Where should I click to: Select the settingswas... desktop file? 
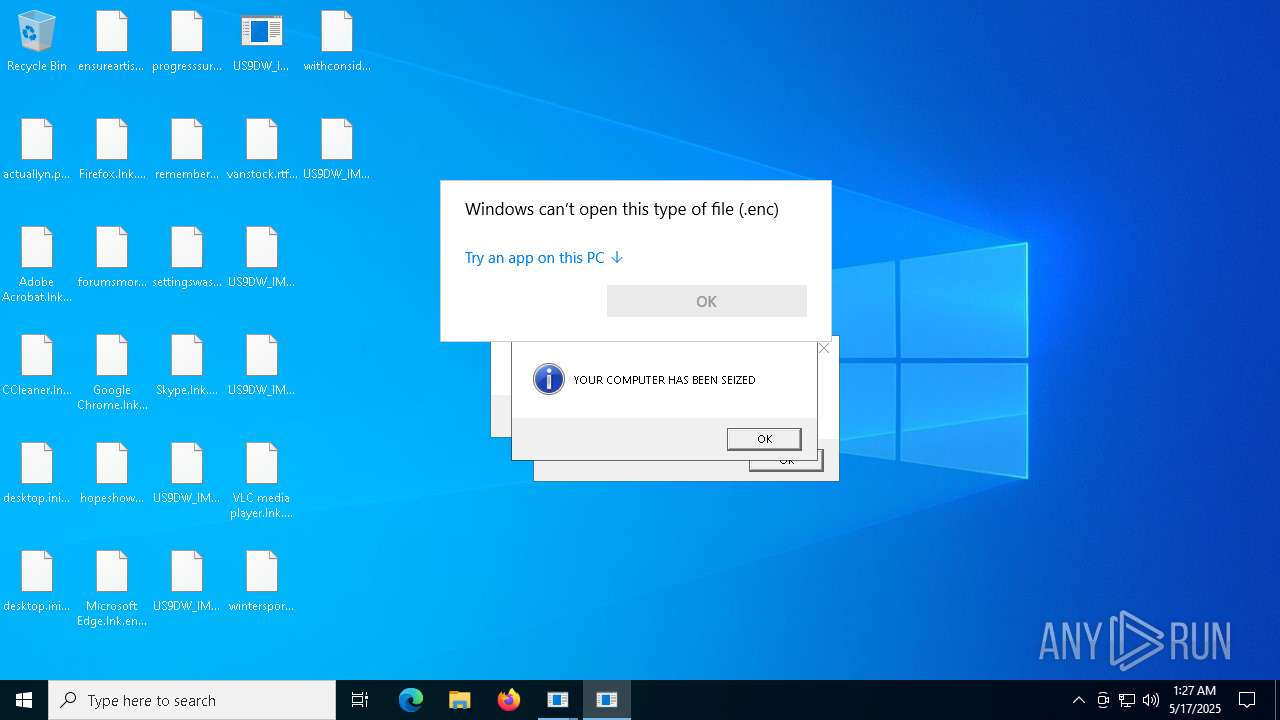click(187, 258)
